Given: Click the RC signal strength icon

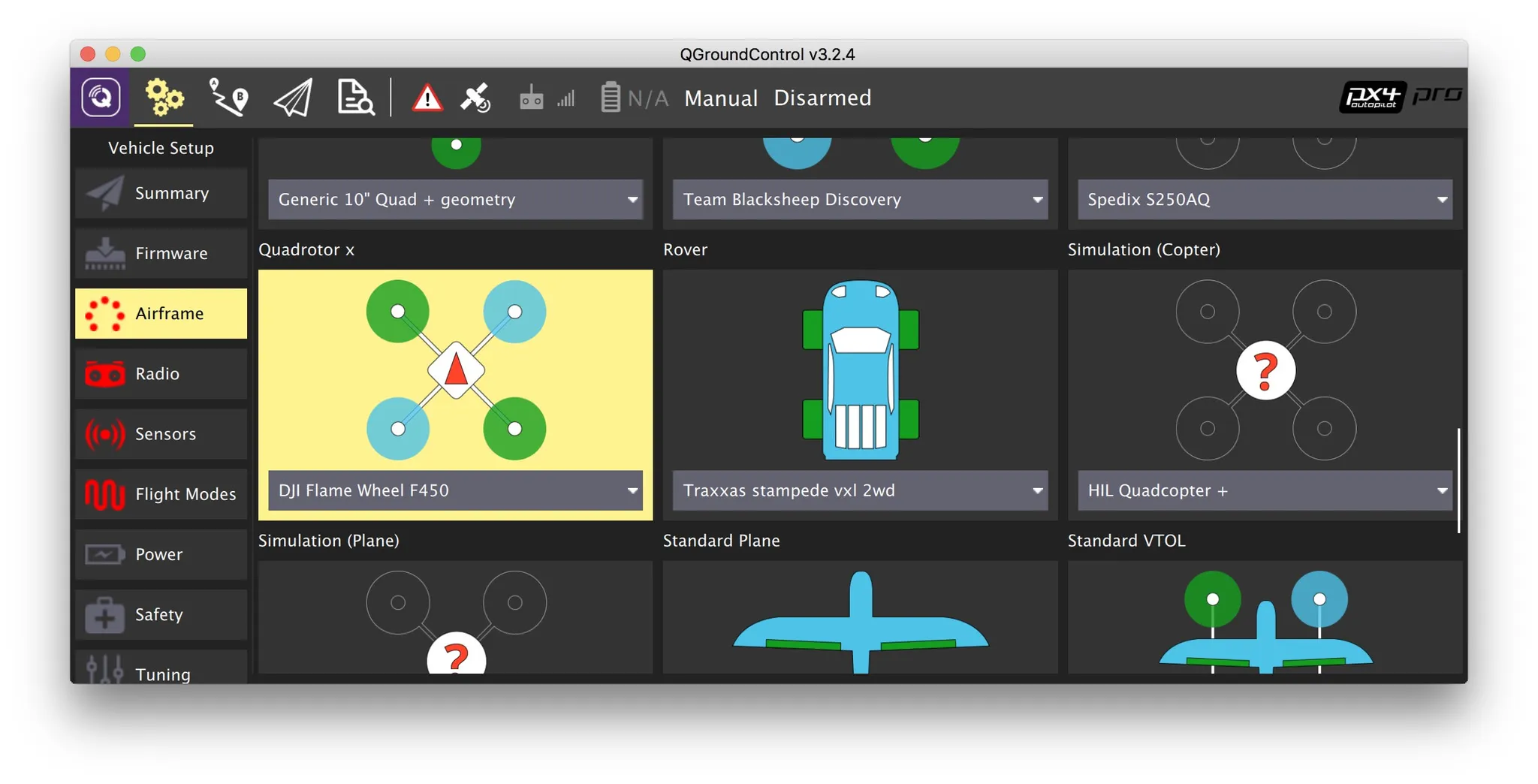Looking at the screenshot, I should tap(547, 98).
